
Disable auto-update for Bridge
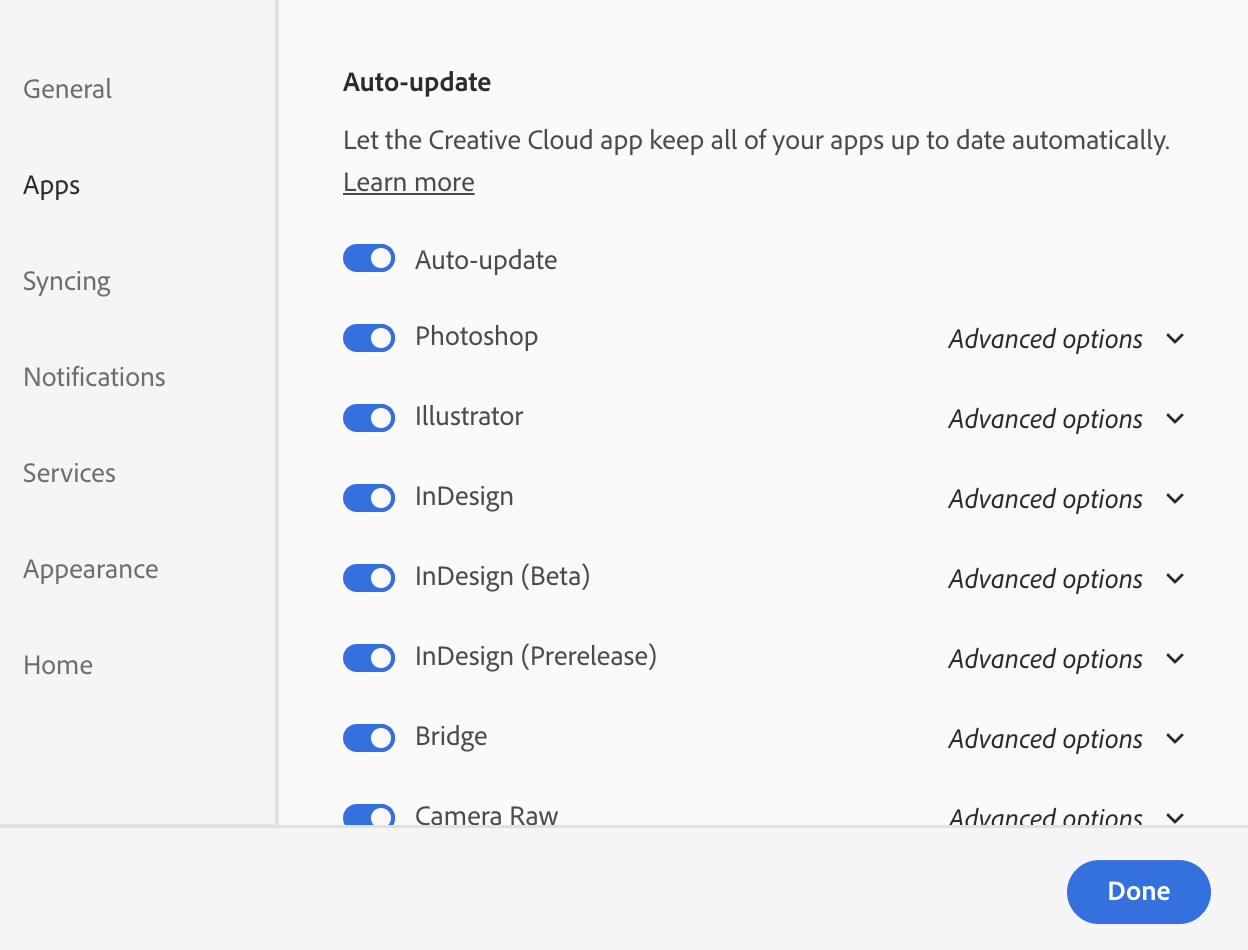click(369, 738)
